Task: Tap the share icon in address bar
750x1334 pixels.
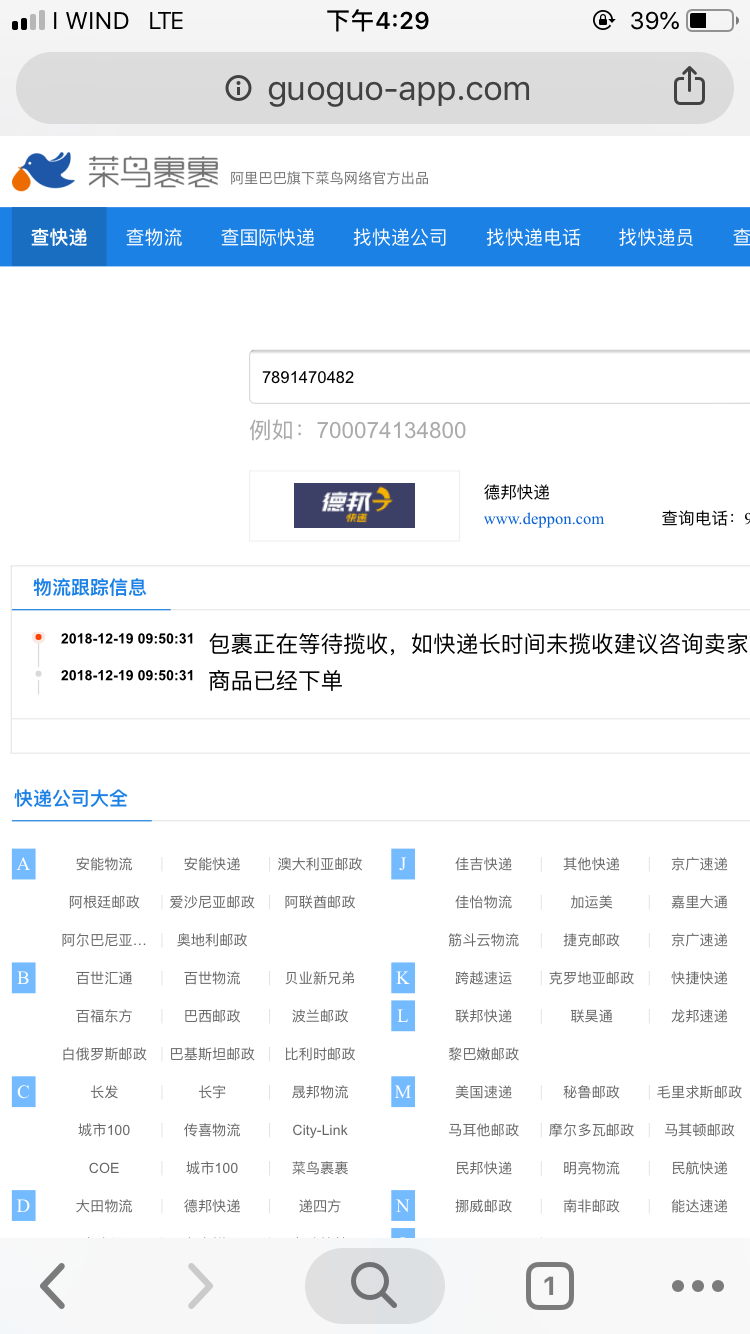Action: point(689,86)
